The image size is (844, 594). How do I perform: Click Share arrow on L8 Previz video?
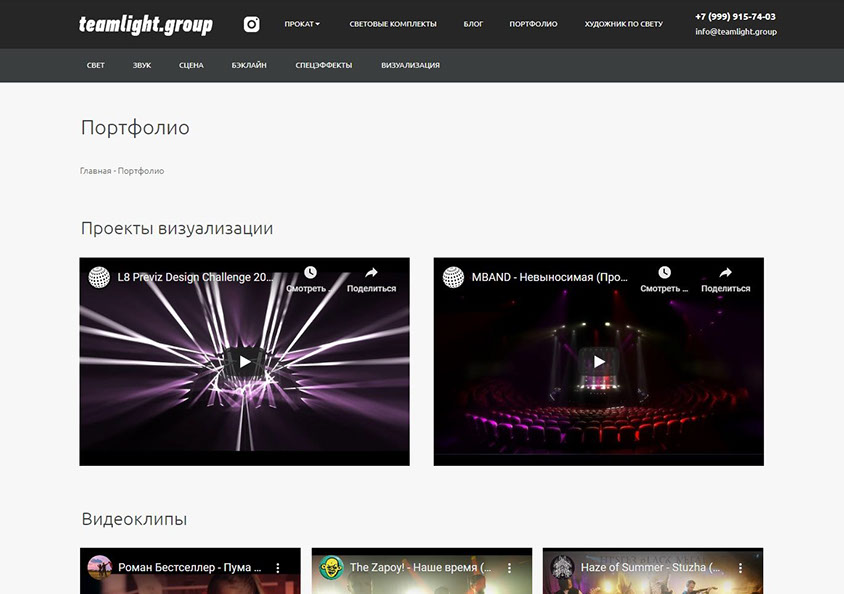click(x=371, y=273)
